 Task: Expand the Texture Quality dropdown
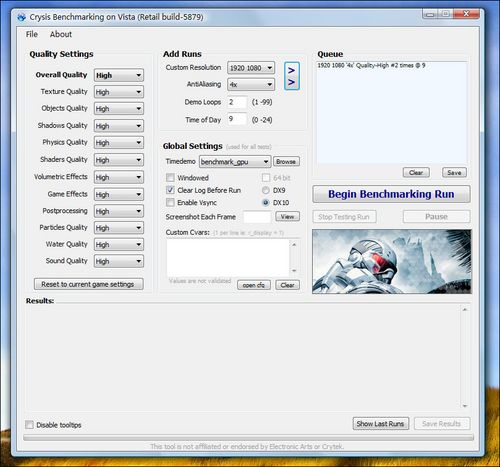(x=119, y=92)
